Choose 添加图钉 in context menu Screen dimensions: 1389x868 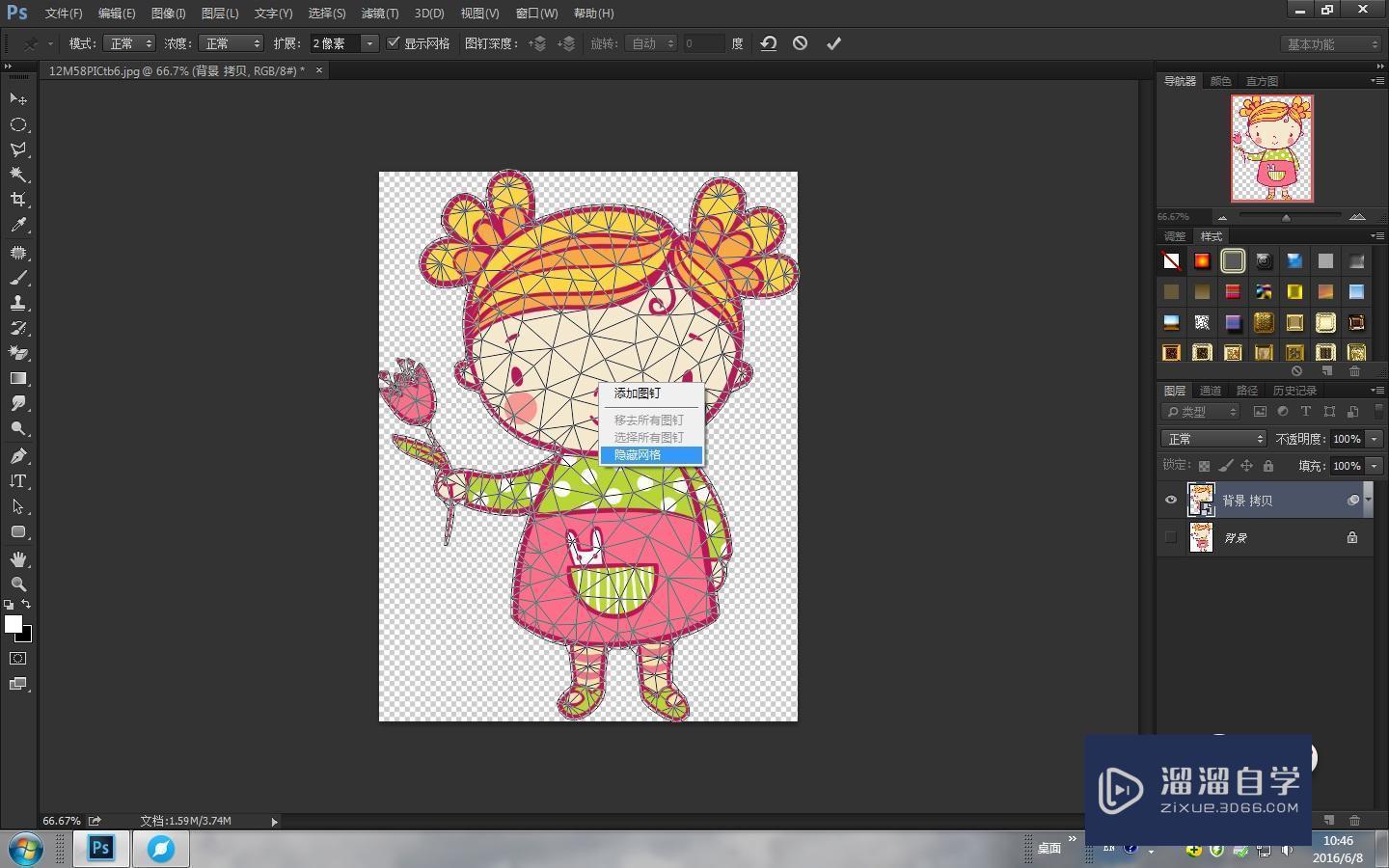[x=651, y=393]
